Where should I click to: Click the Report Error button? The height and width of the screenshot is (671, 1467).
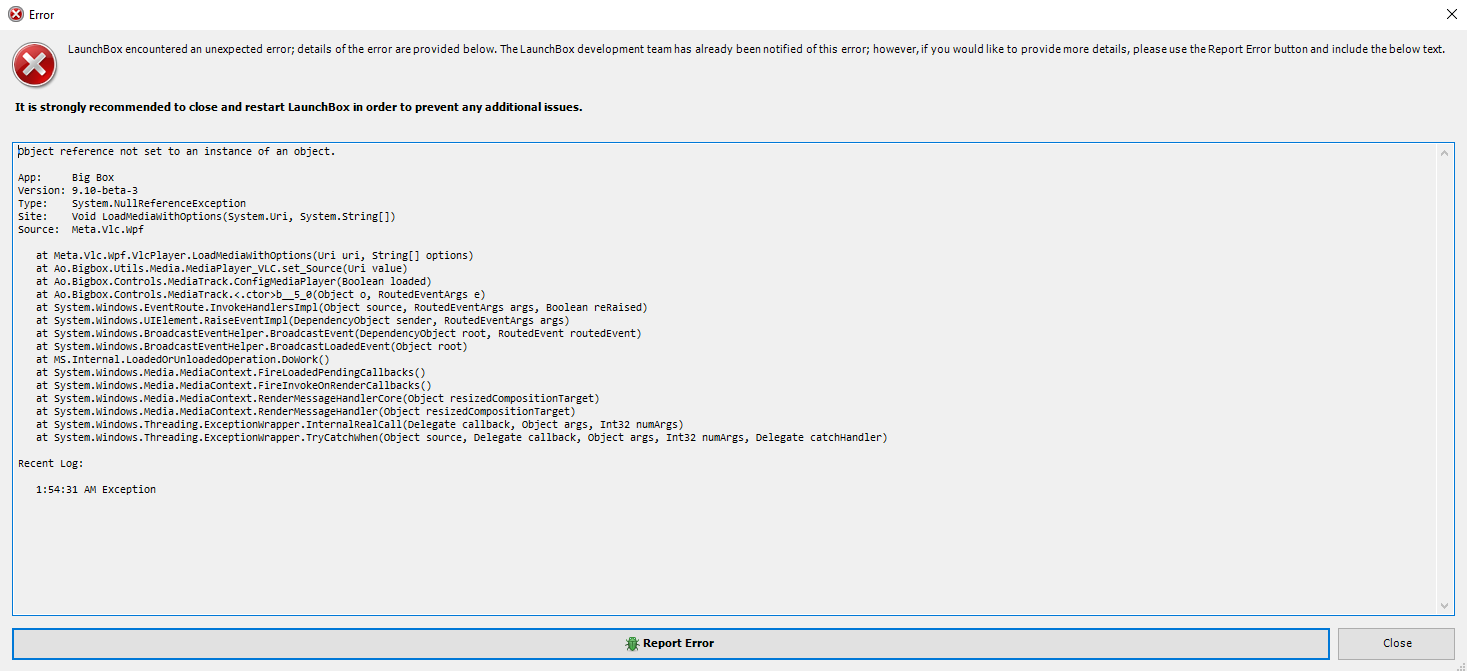(x=671, y=643)
